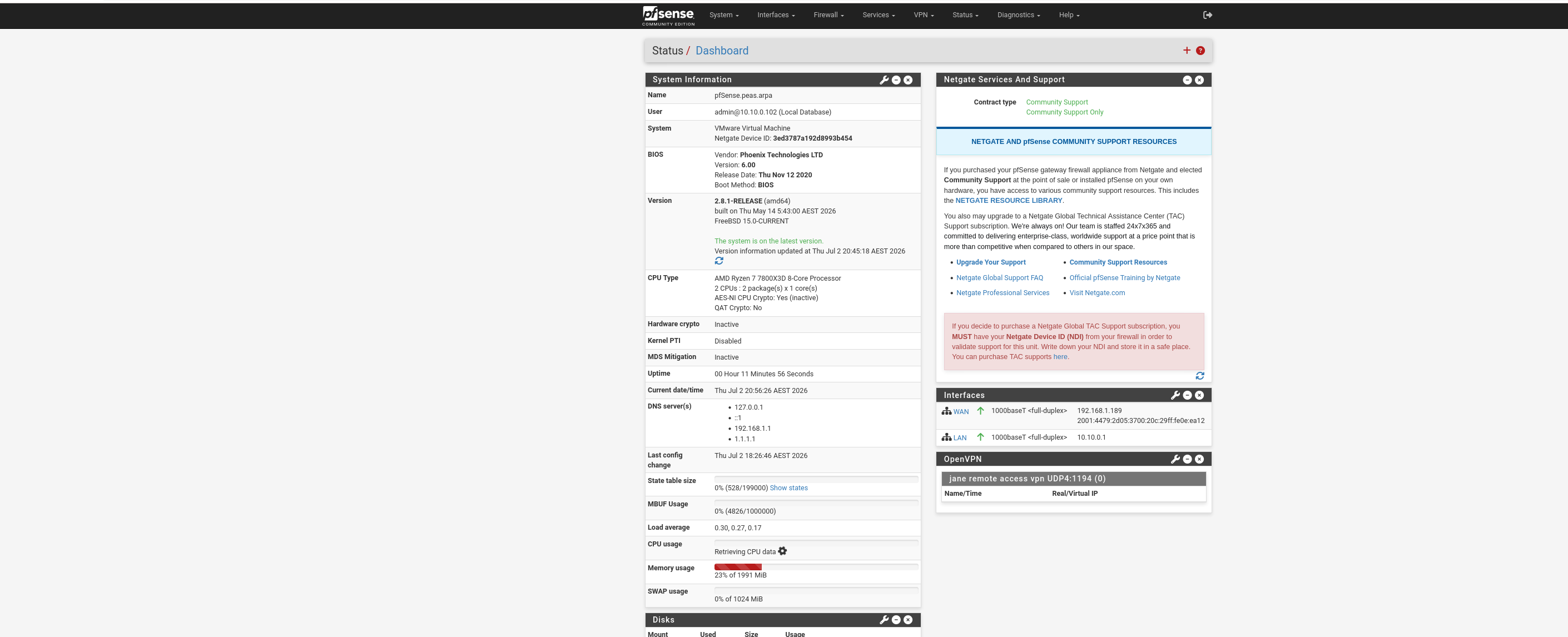Refresh version information with the refresh icon

(x=719, y=261)
